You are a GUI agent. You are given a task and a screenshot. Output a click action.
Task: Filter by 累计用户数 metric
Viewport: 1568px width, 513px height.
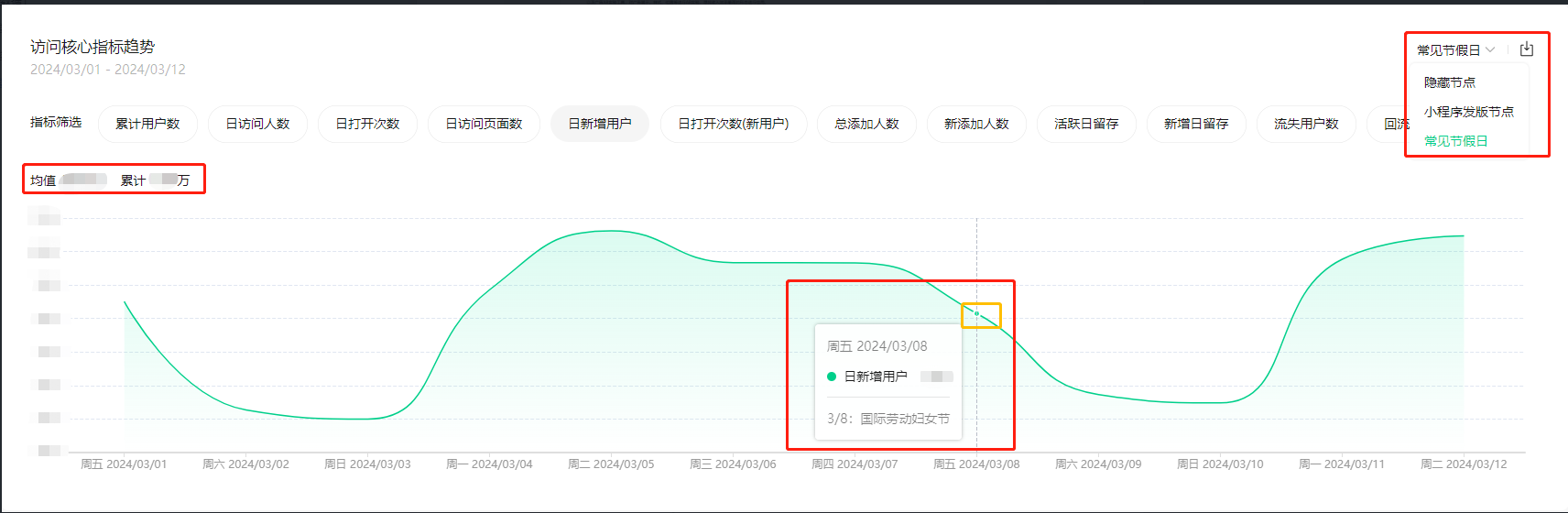147,124
